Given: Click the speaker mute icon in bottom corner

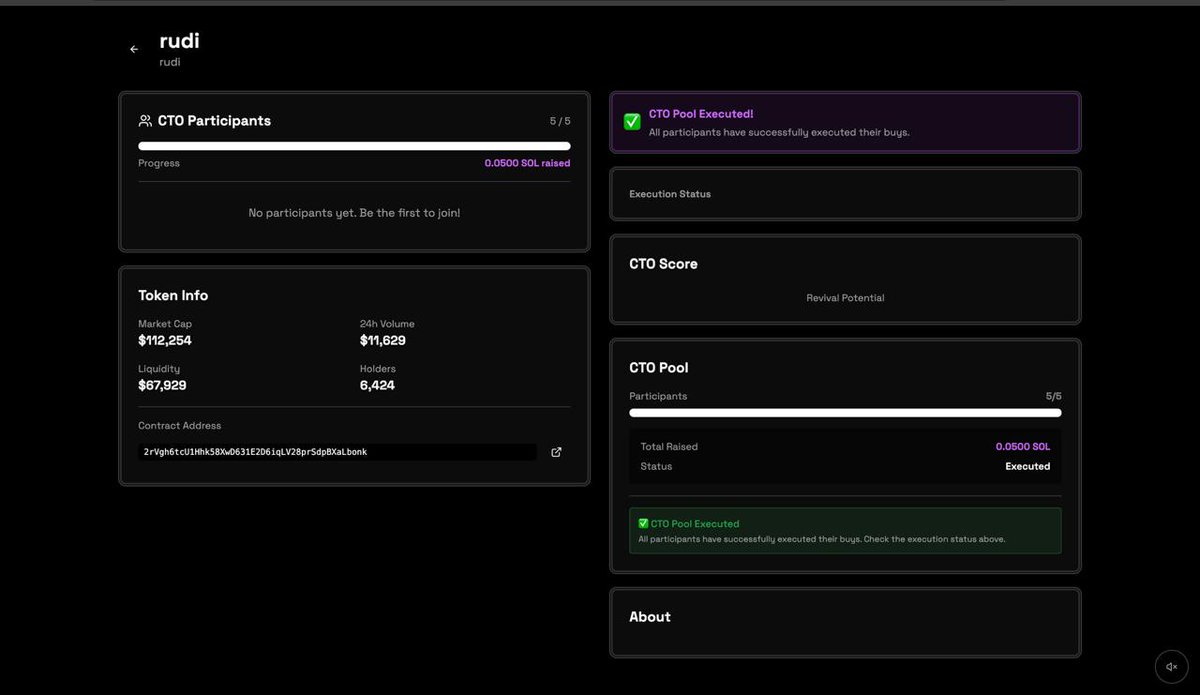Looking at the screenshot, I should point(1171,666).
